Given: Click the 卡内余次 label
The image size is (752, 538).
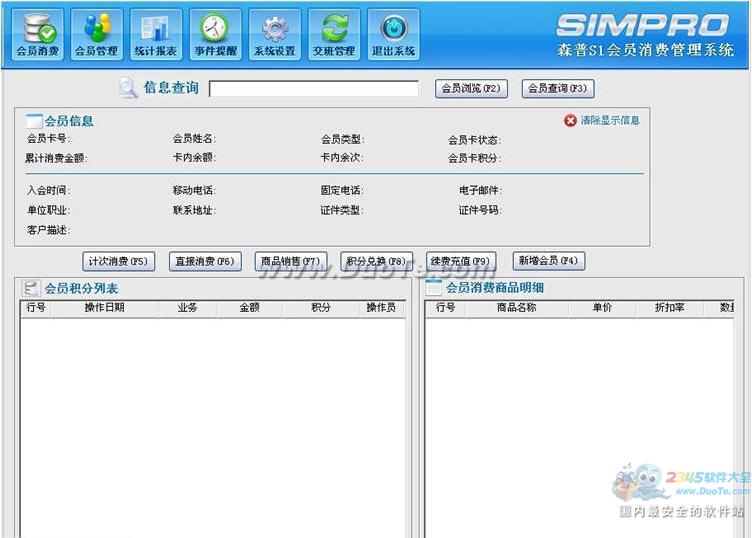Looking at the screenshot, I should (342, 157).
